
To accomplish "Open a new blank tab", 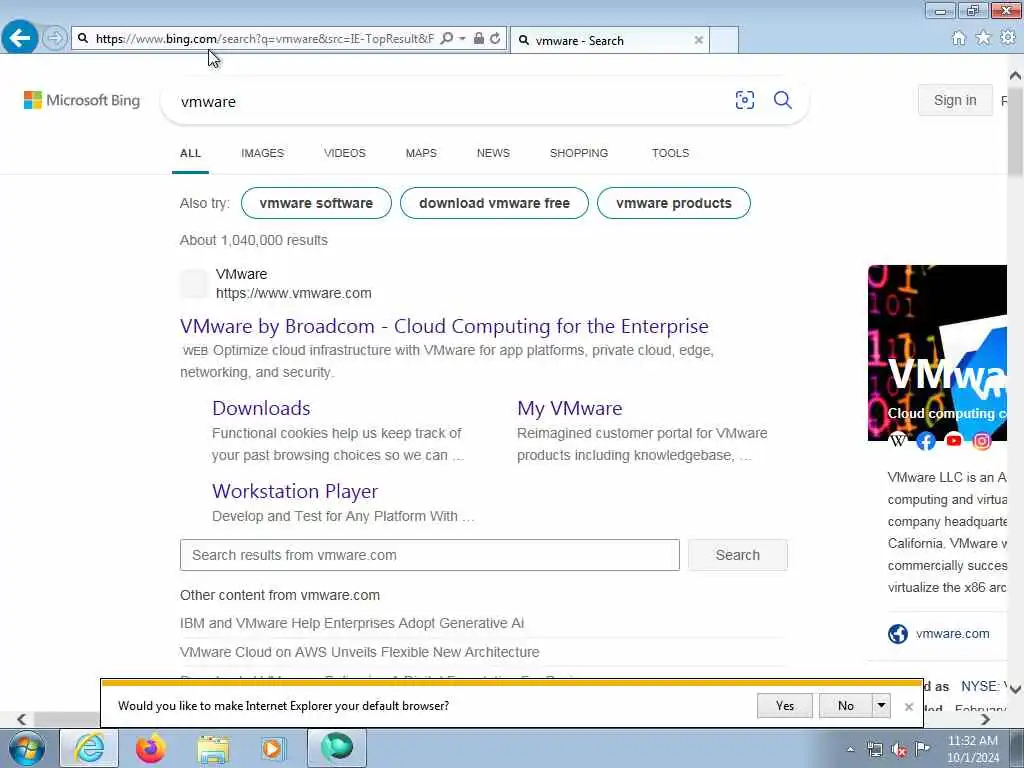I will pos(724,40).
